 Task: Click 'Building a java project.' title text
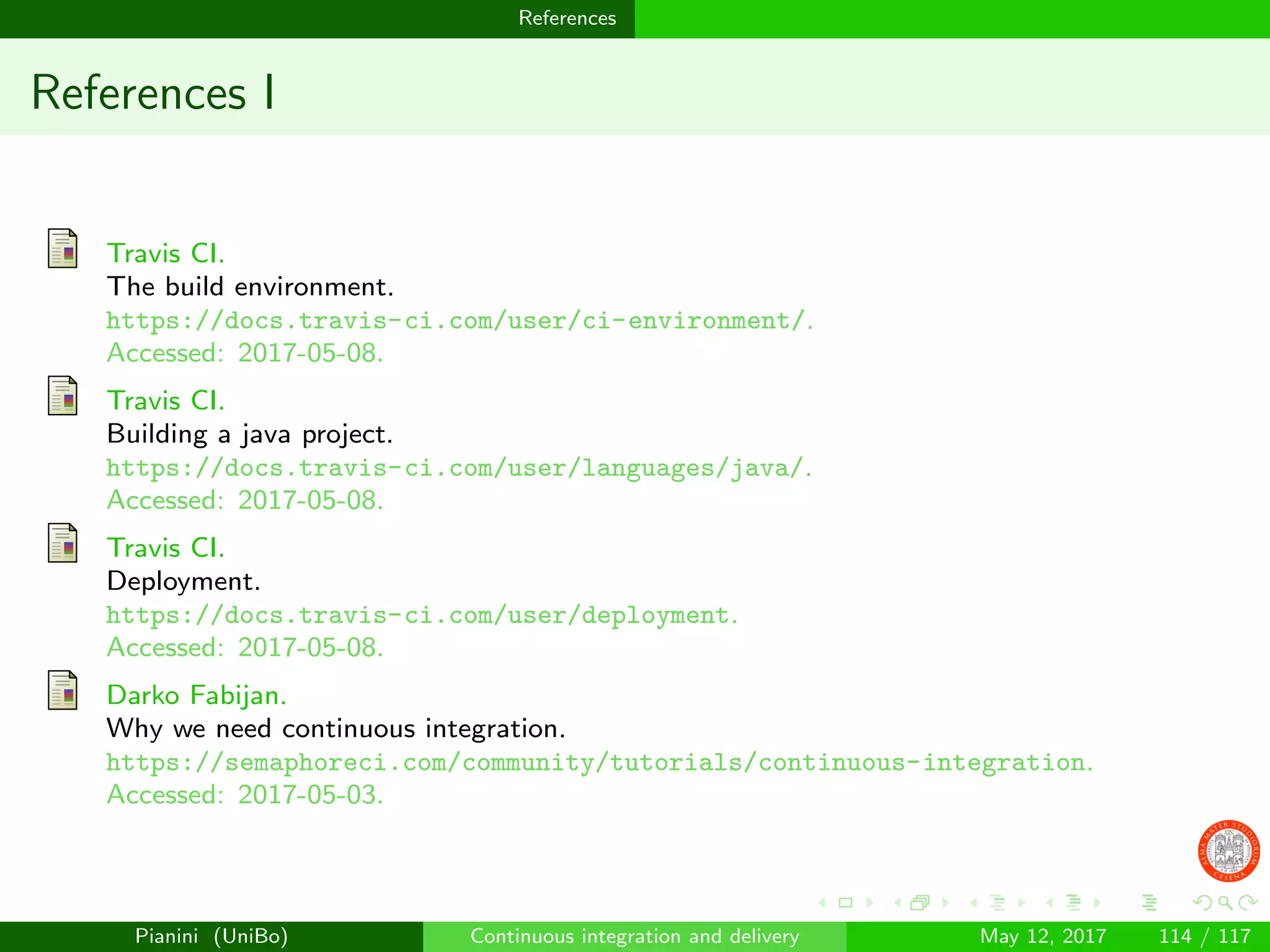pyautogui.click(x=250, y=434)
